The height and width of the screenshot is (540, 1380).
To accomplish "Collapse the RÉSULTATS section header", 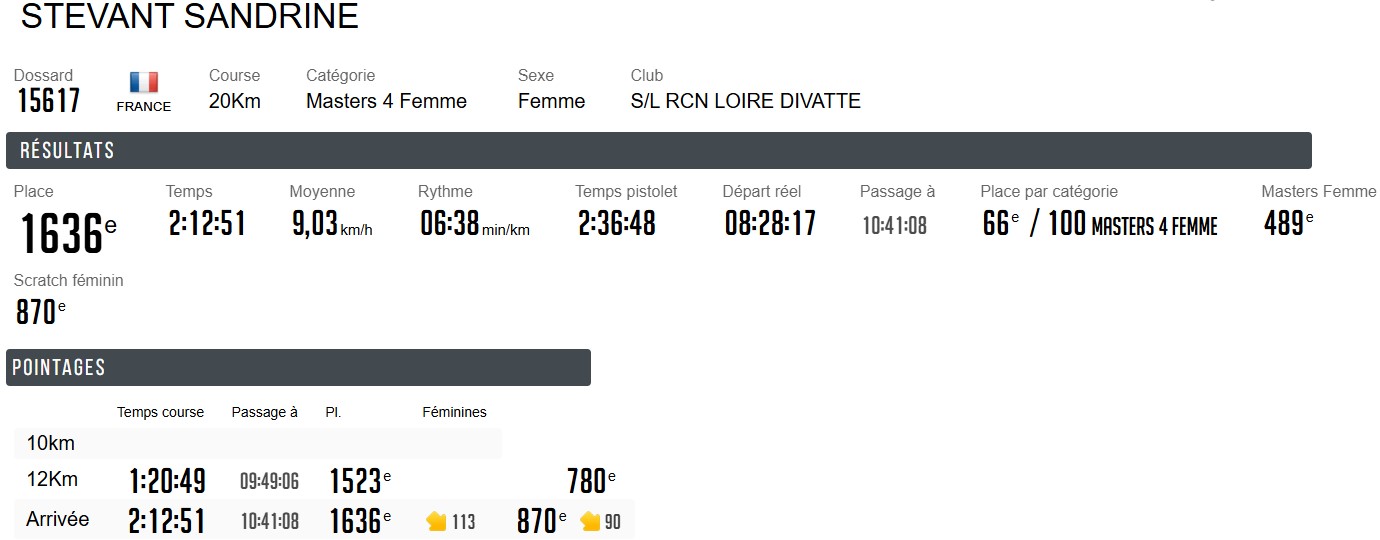I will [x=658, y=151].
